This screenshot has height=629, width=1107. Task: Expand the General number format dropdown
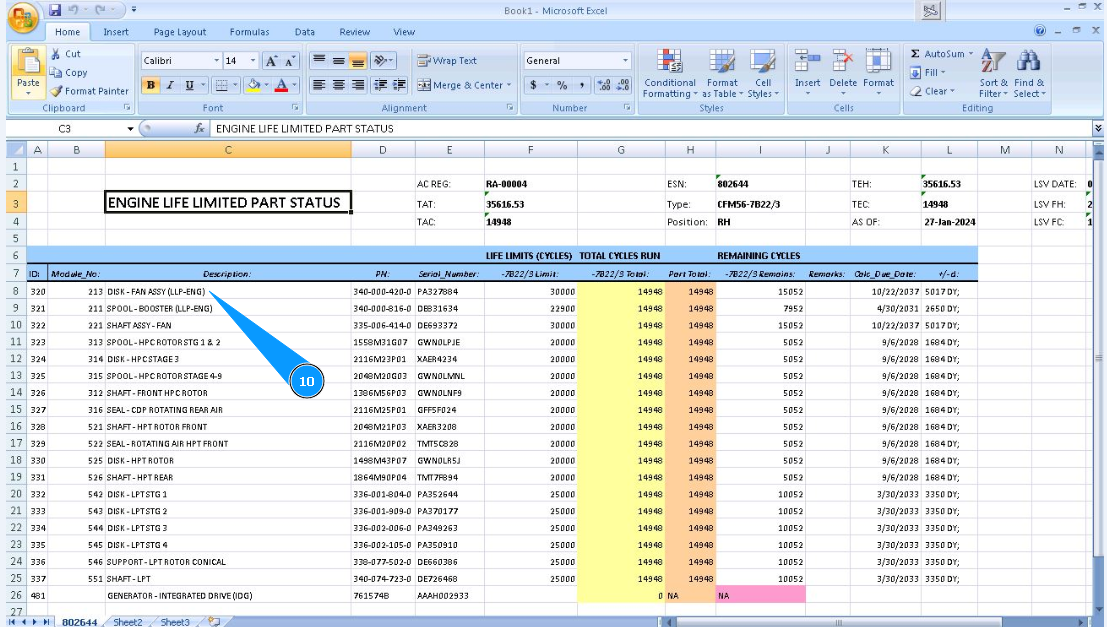(x=626, y=61)
